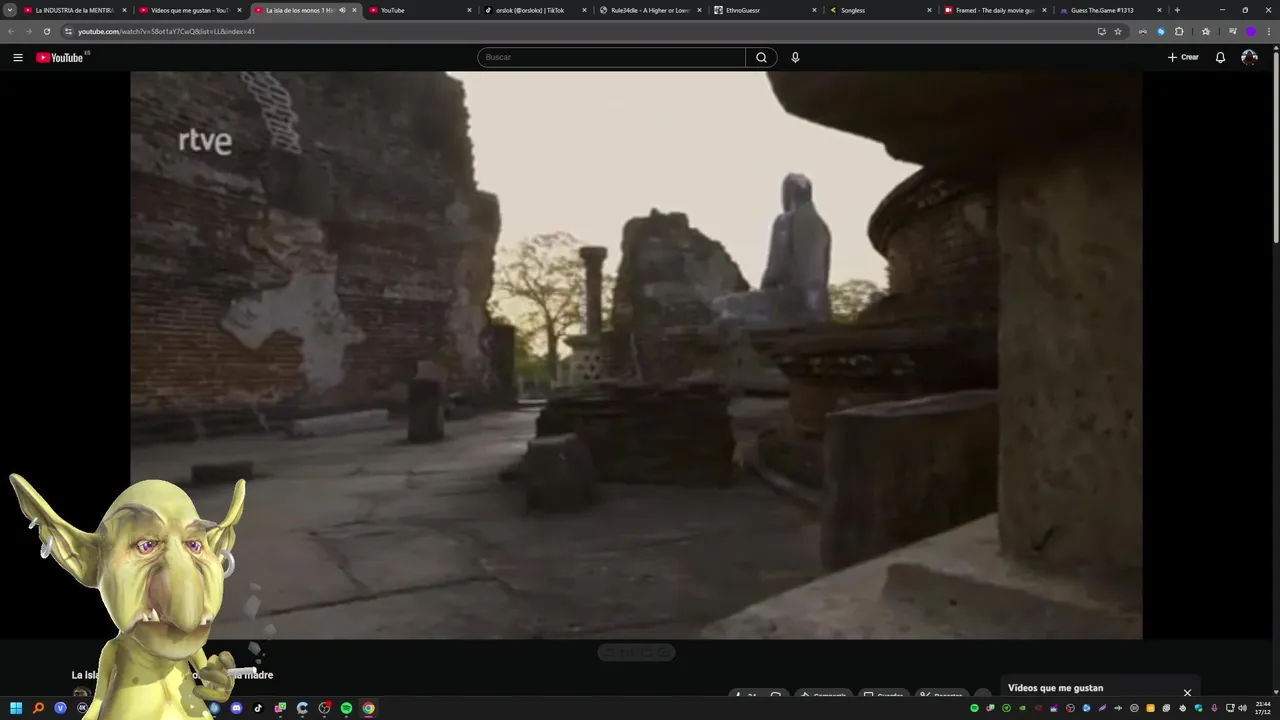The width and height of the screenshot is (1280, 720).
Task: Click the Buscar search field
Action: [611, 57]
